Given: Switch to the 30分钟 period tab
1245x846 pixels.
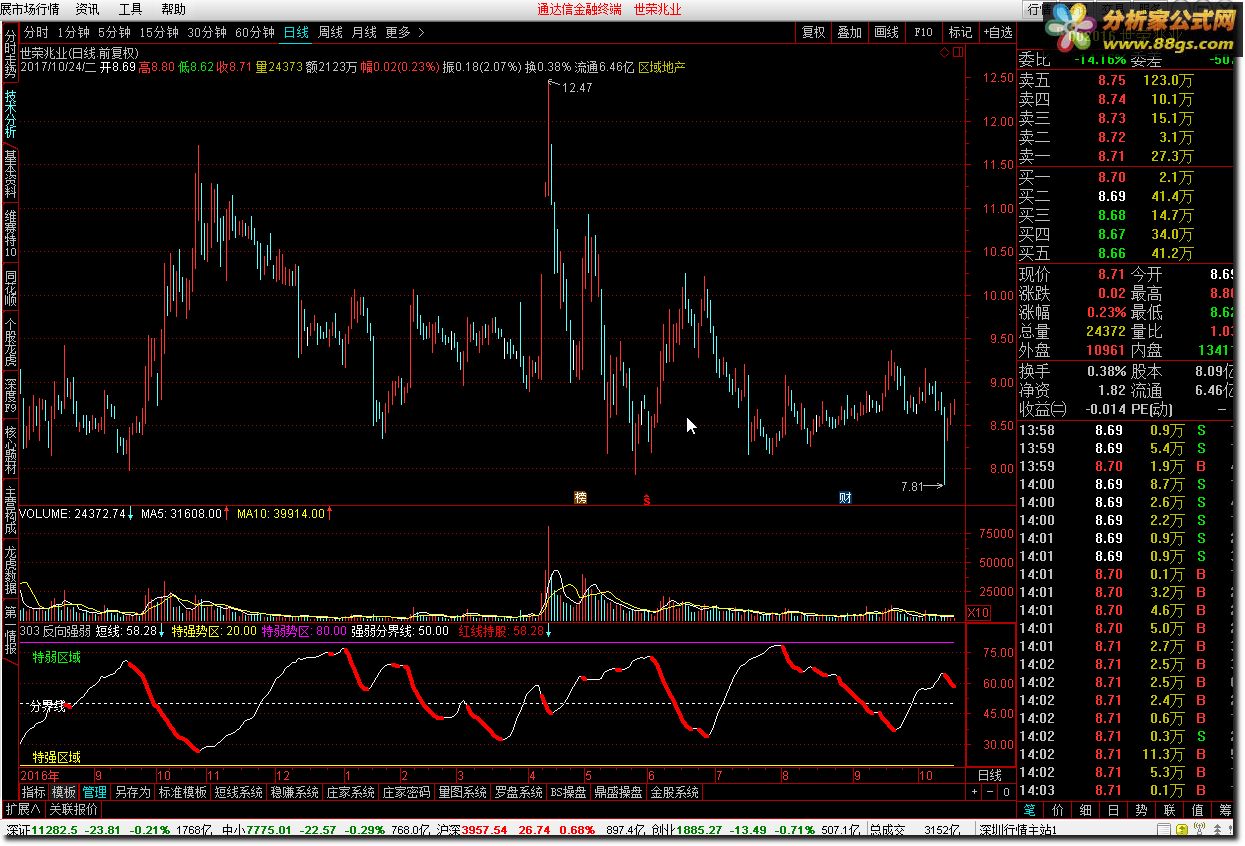Looking at the screenshot, I should [206, 32].
